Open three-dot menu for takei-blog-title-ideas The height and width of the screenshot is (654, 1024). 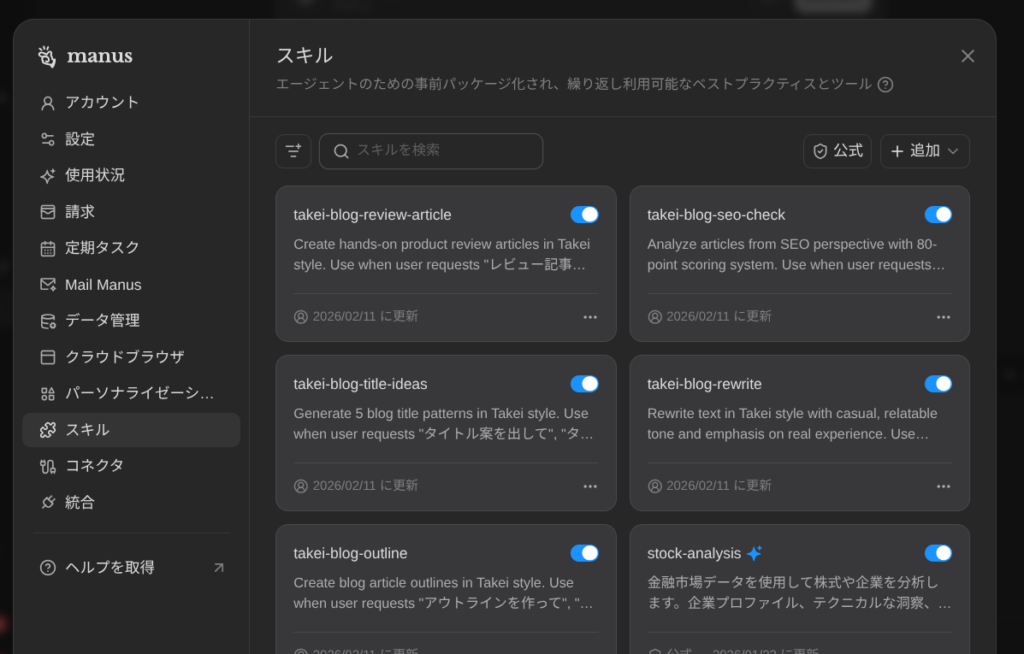point(590,486)
